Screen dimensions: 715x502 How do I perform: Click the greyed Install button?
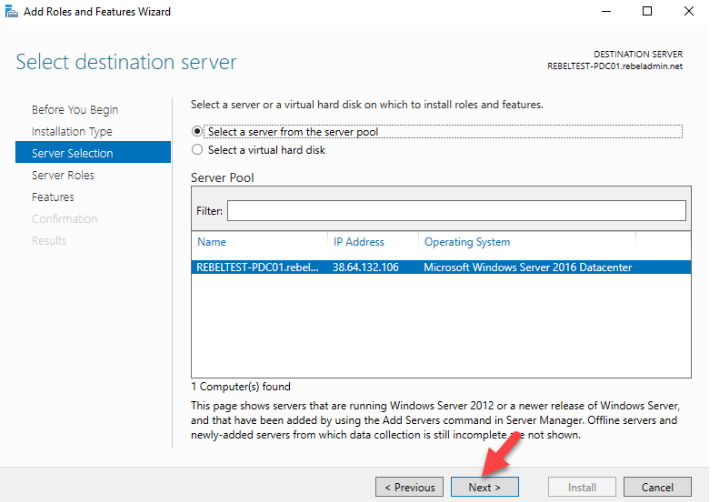pyautogui.click(x=582, y=487)
